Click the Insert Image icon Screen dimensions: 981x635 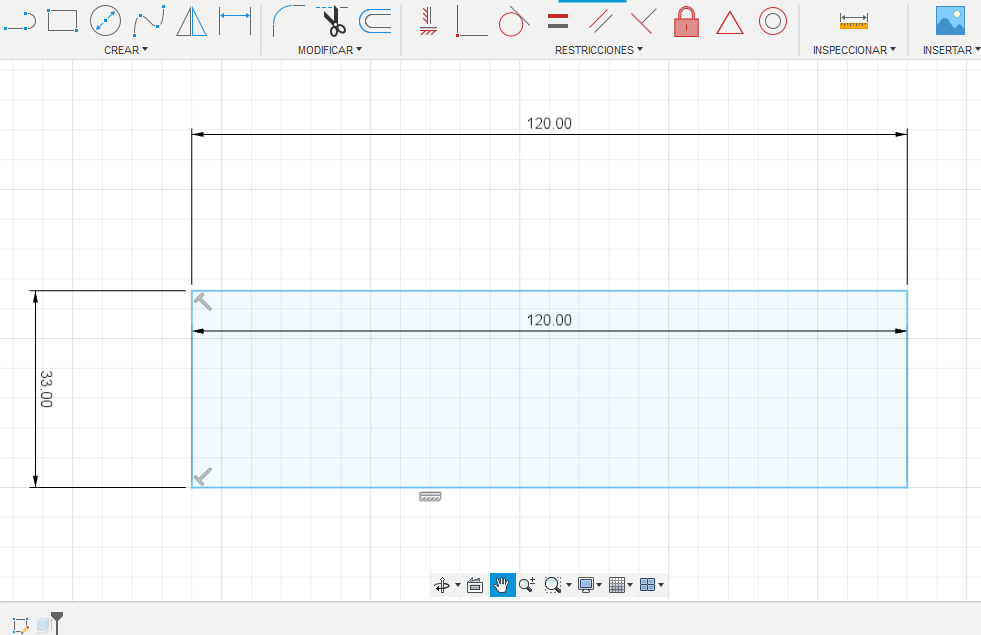950,21
